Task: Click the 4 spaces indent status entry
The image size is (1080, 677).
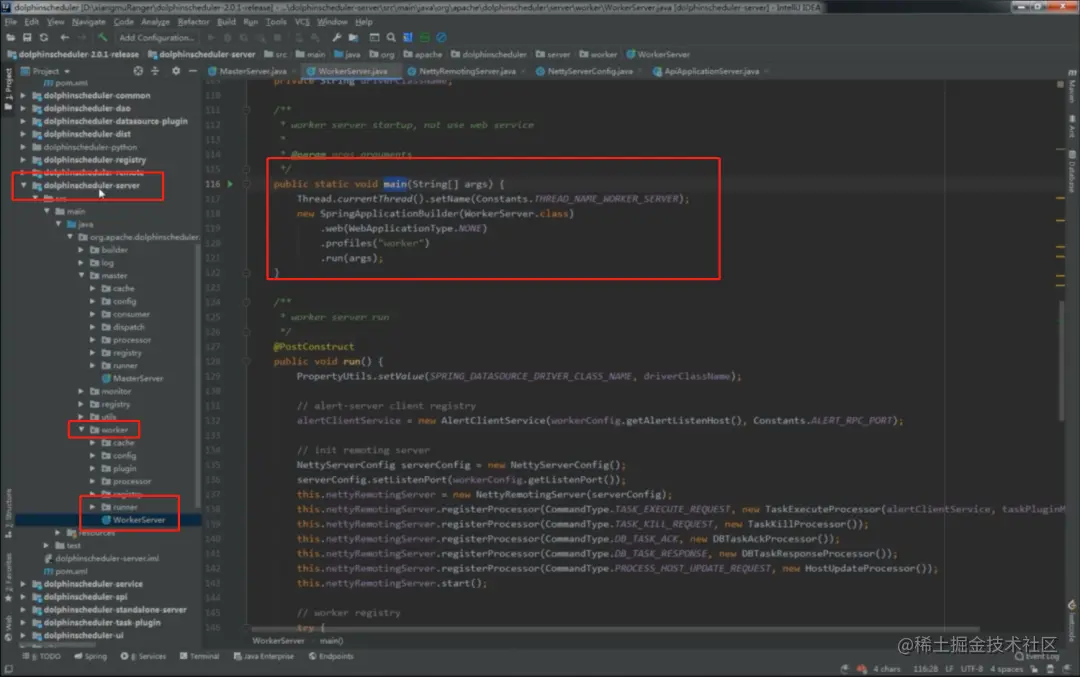Action: [x=1006, y=669]
